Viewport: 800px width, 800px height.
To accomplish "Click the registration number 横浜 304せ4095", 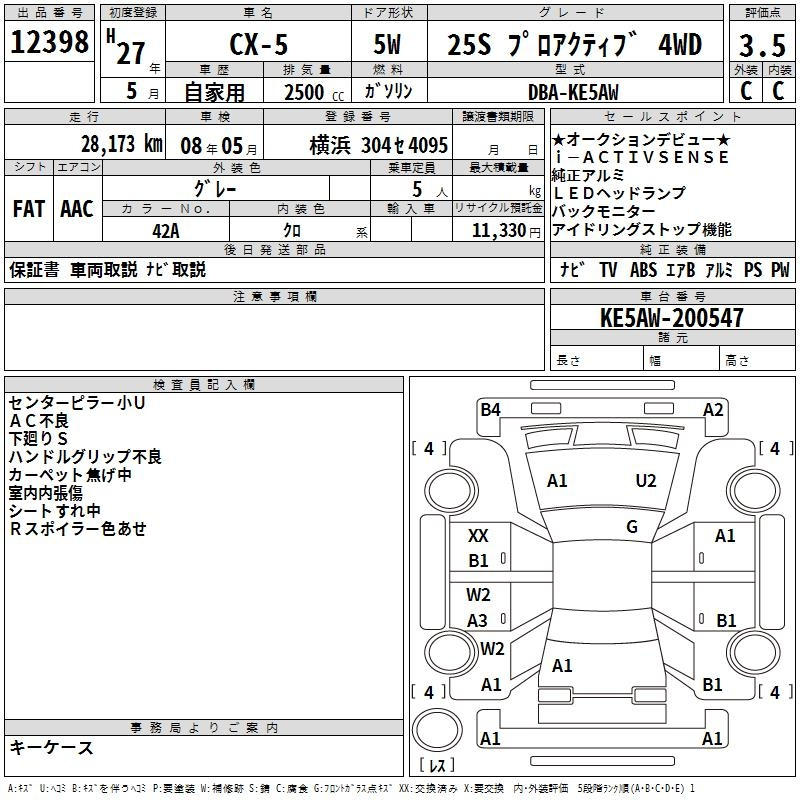I will 379,145.
